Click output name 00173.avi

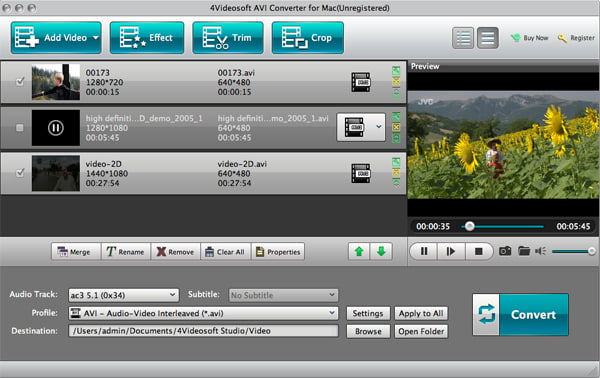236,73
